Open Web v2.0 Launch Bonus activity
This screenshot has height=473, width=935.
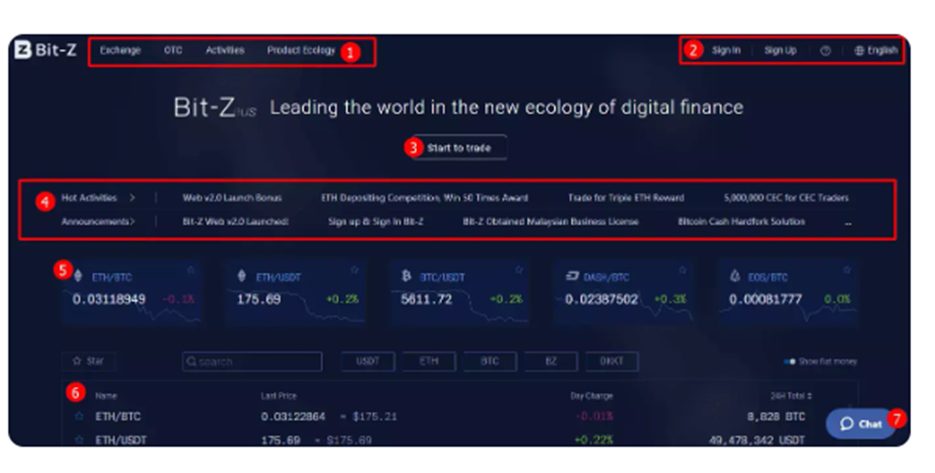(232, 197)
